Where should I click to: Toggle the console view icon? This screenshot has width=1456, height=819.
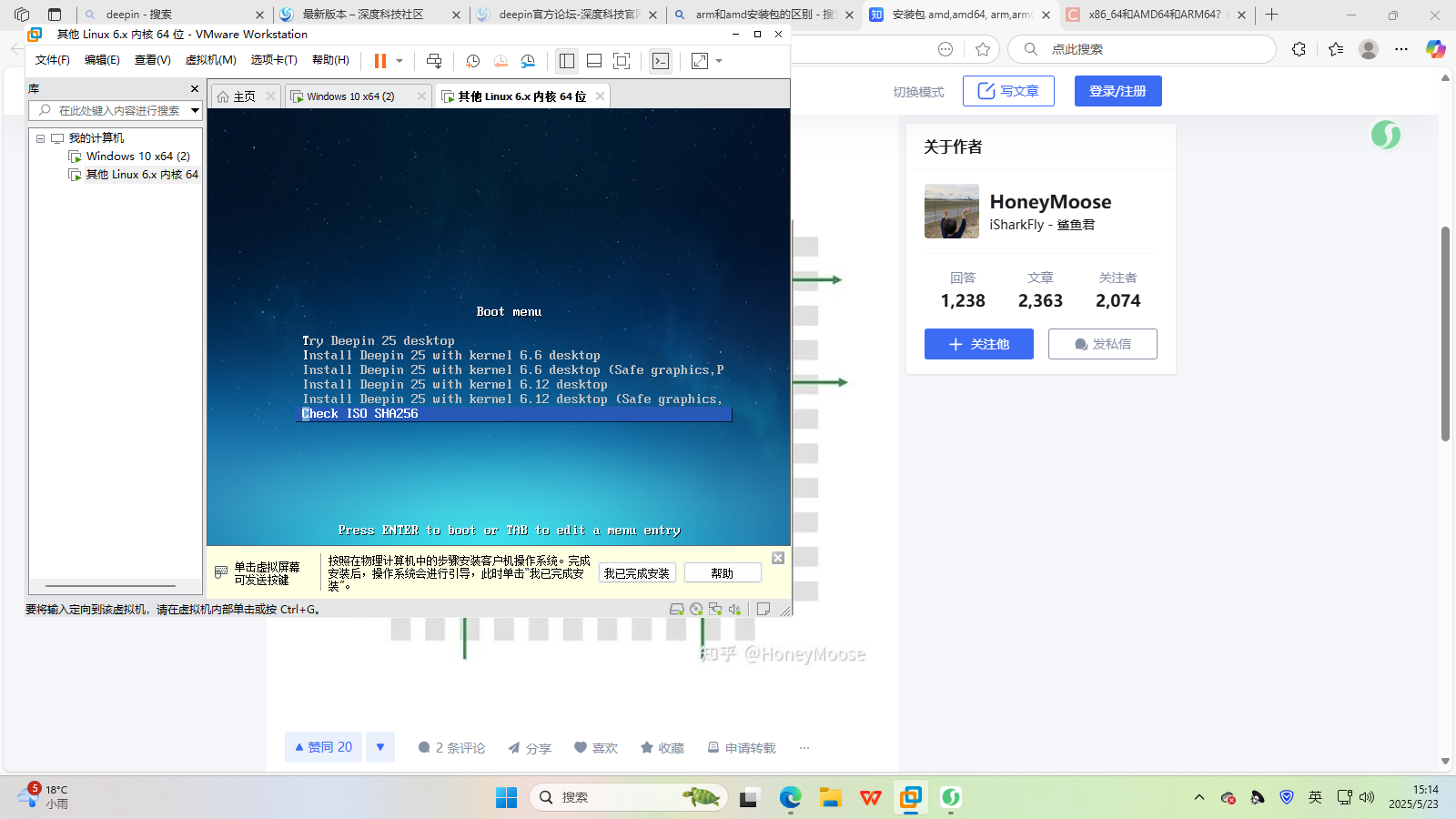click(661, 61)
